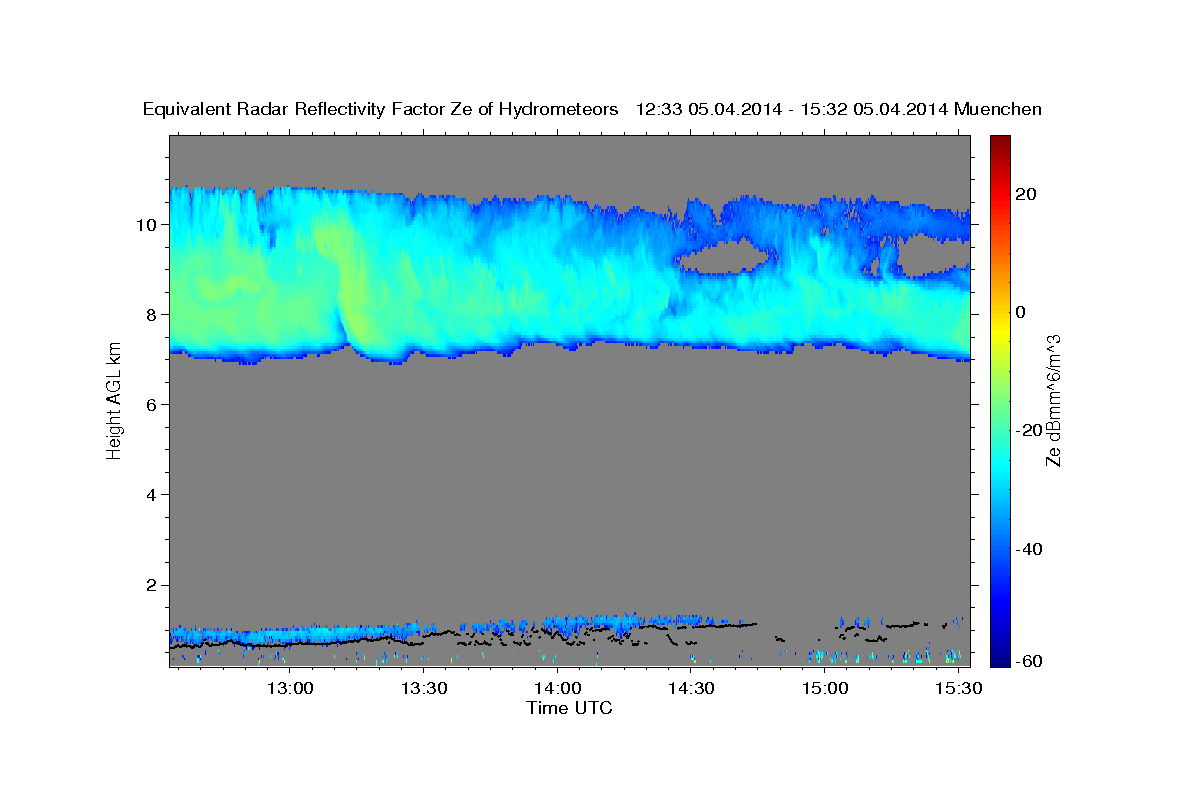
Task: Click the '15:00' time tick label
Action: coord(825,689)
